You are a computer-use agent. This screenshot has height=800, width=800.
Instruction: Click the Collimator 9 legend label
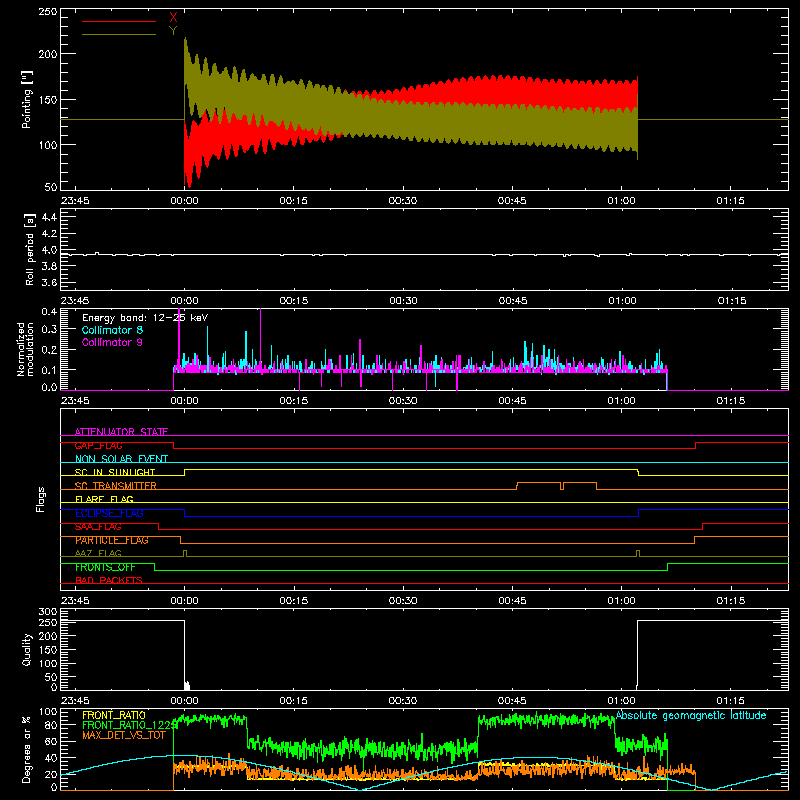tap(112, 342)
